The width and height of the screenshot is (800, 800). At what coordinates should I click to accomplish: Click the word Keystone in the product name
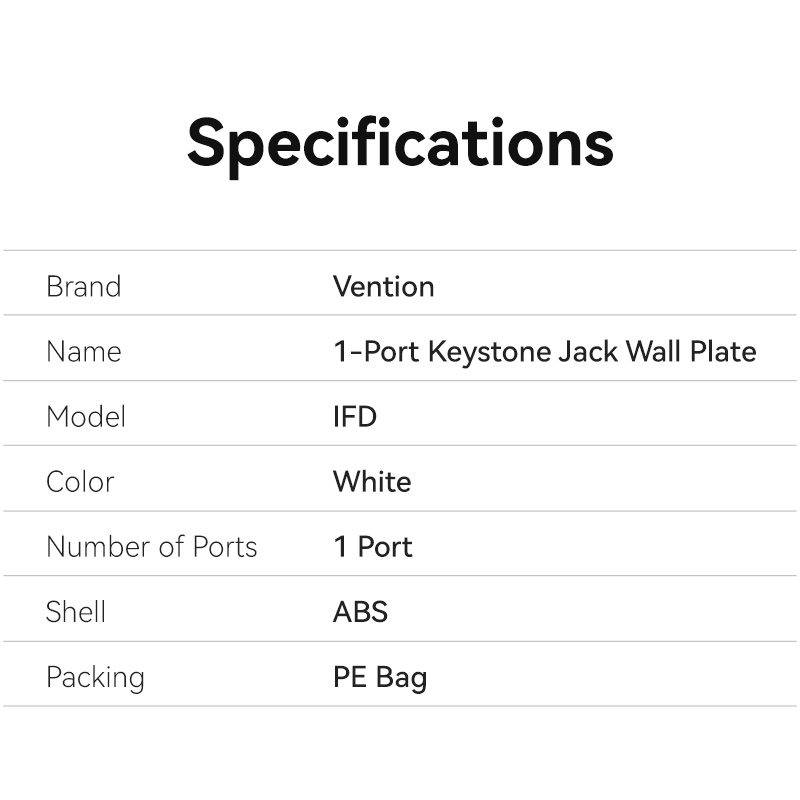pos(488,352)
